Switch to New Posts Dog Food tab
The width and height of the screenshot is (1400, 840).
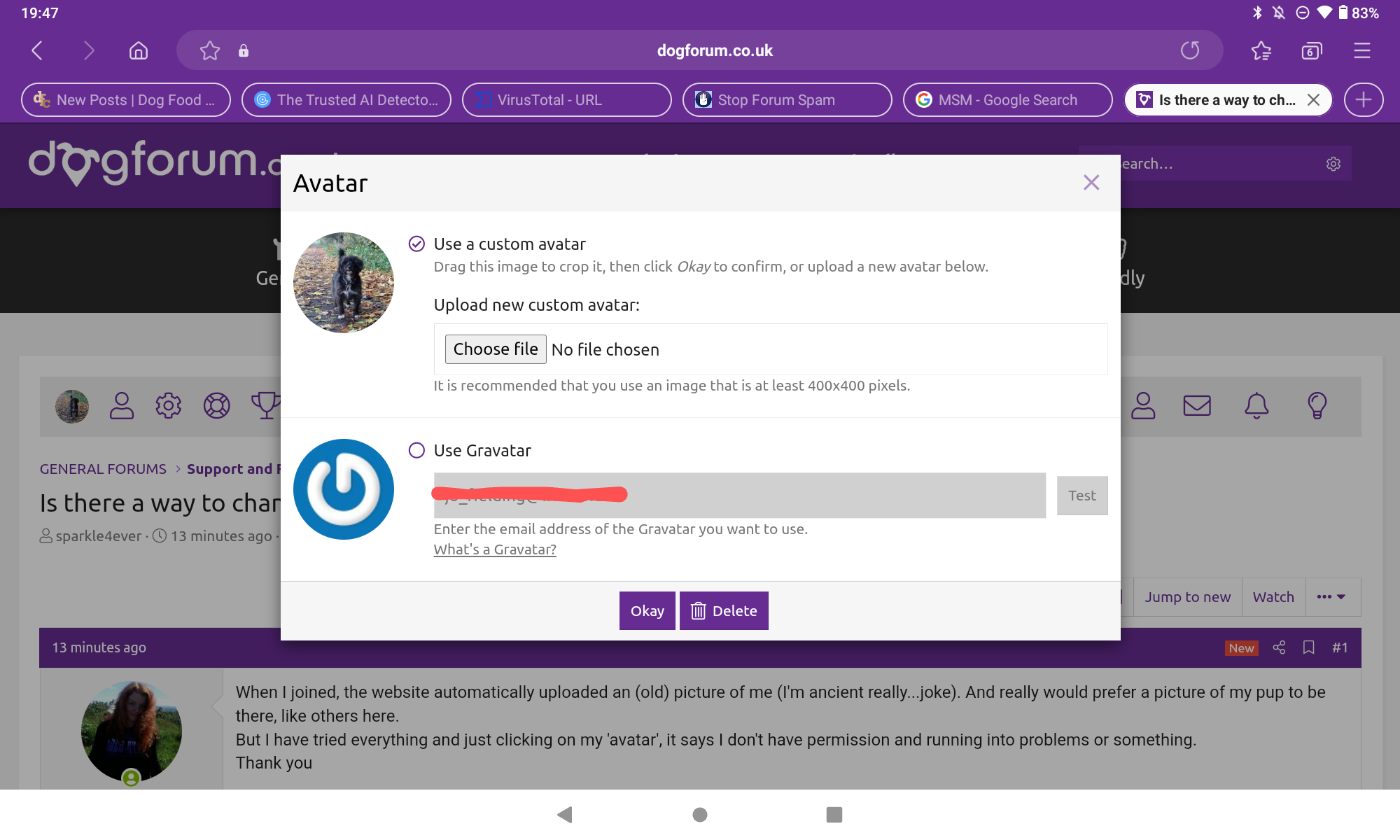coord(126,99)
